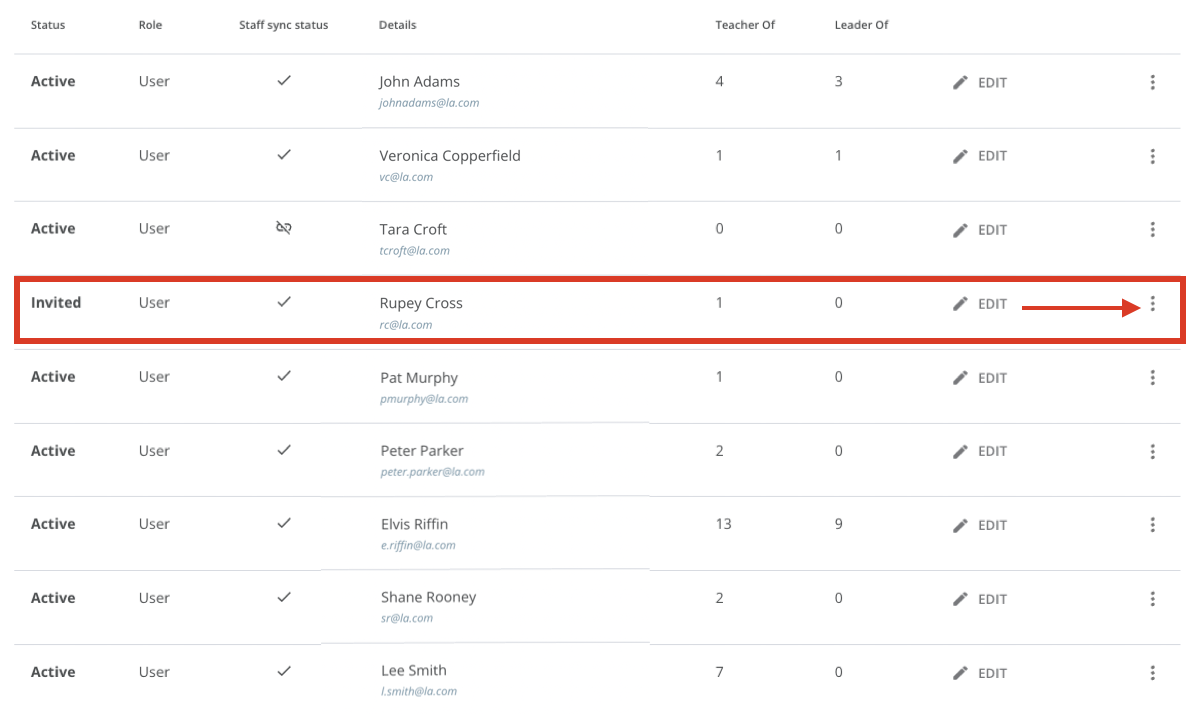Click the pencil icon for Veronica Copperfield
The width and height of the screenshot is (1200, 714).
(960, 156)
